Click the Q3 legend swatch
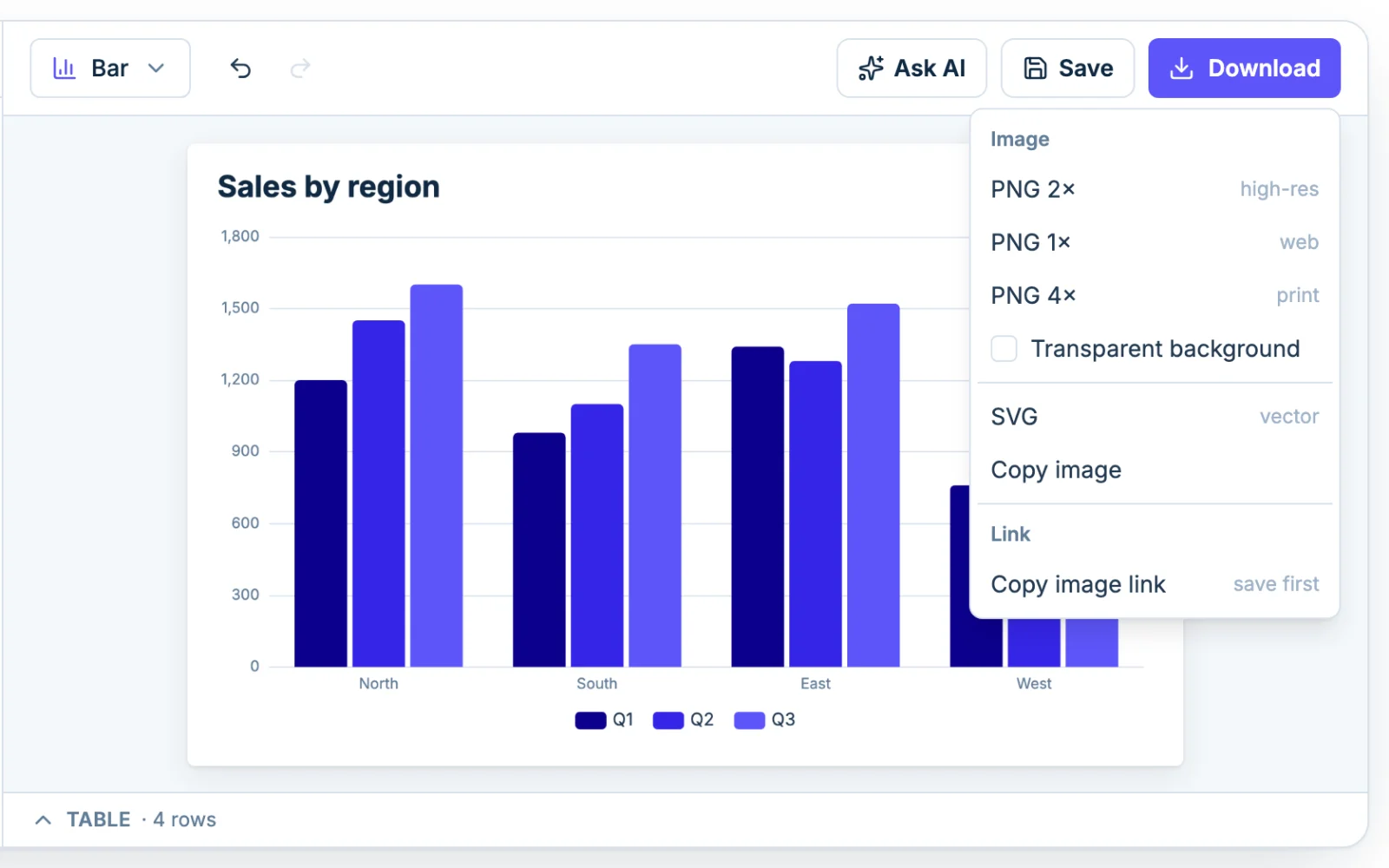The height and width of the screenshot is (868, 1389). 749,720
